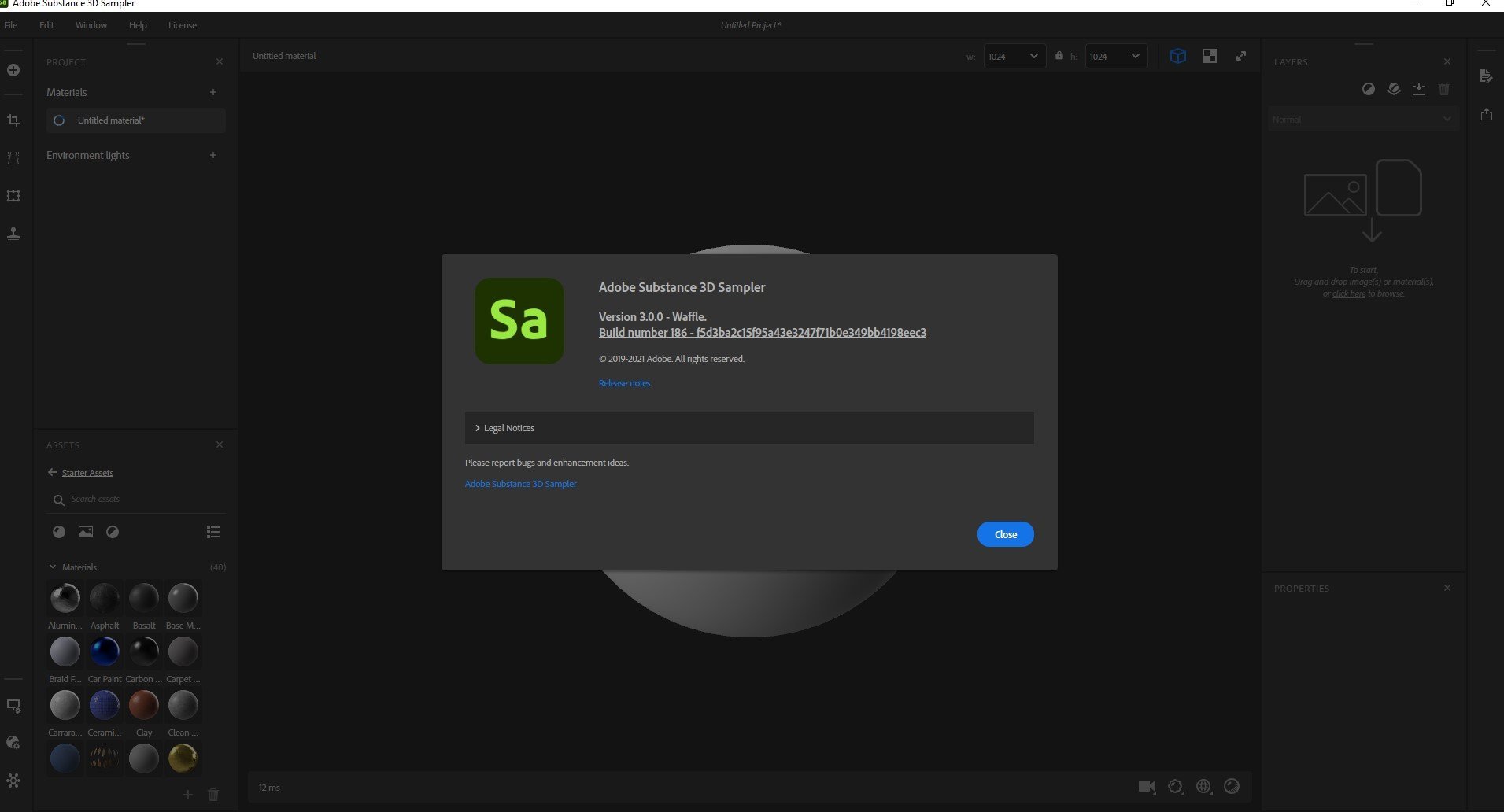Open the width 1024 dropdown
The width and height of the screenshot is (1504, 812).
click(x=1015, y=56)
